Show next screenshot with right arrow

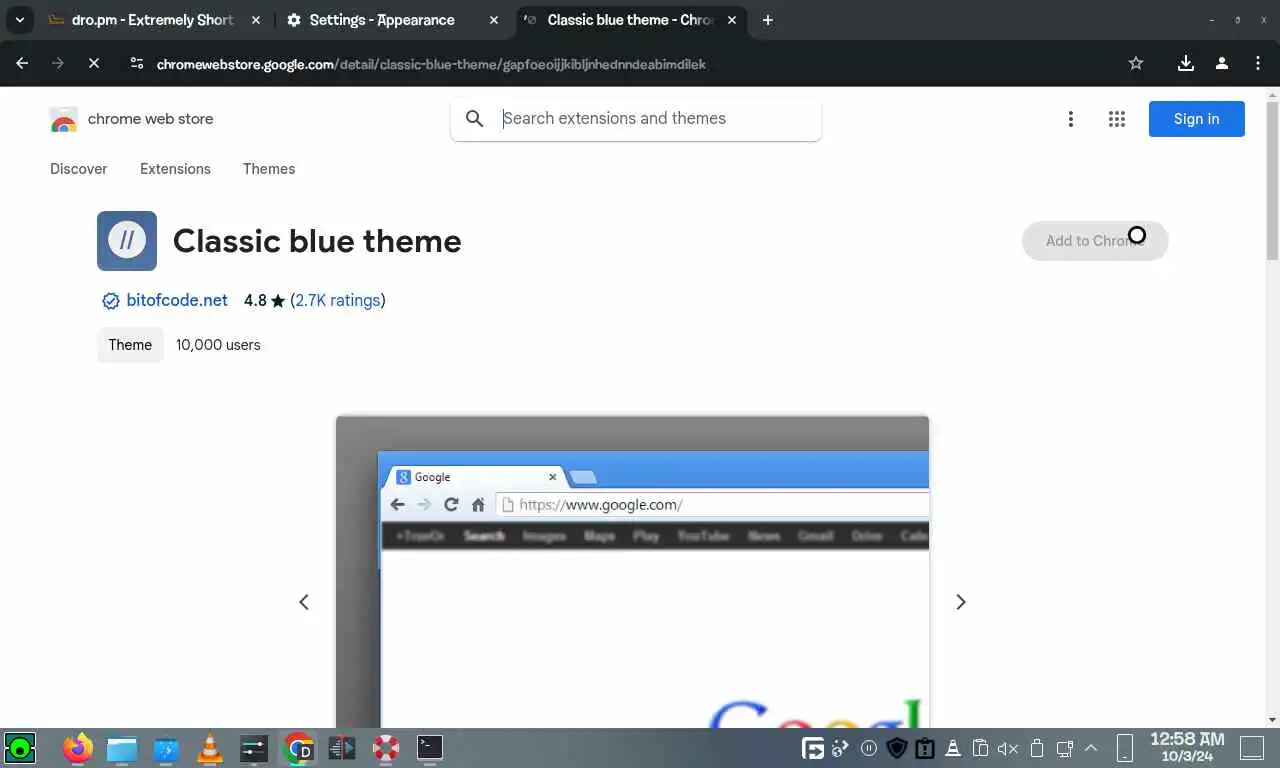960,602
